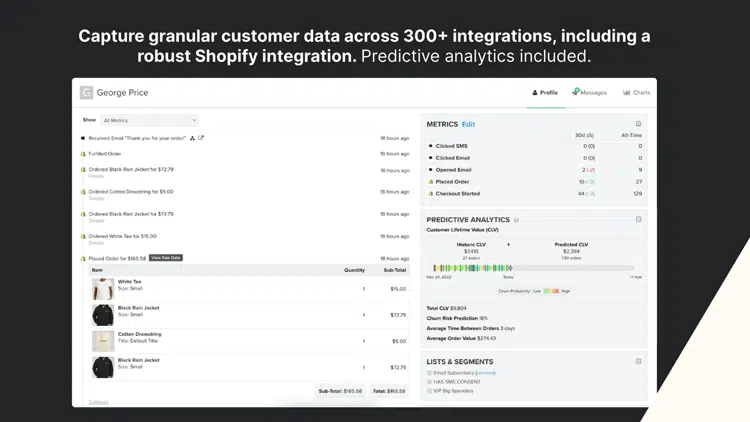Image resolution: width=750 pixels, height=422 pixels.
Task: Click the Average Time Between Orders line
Action: 471,328
